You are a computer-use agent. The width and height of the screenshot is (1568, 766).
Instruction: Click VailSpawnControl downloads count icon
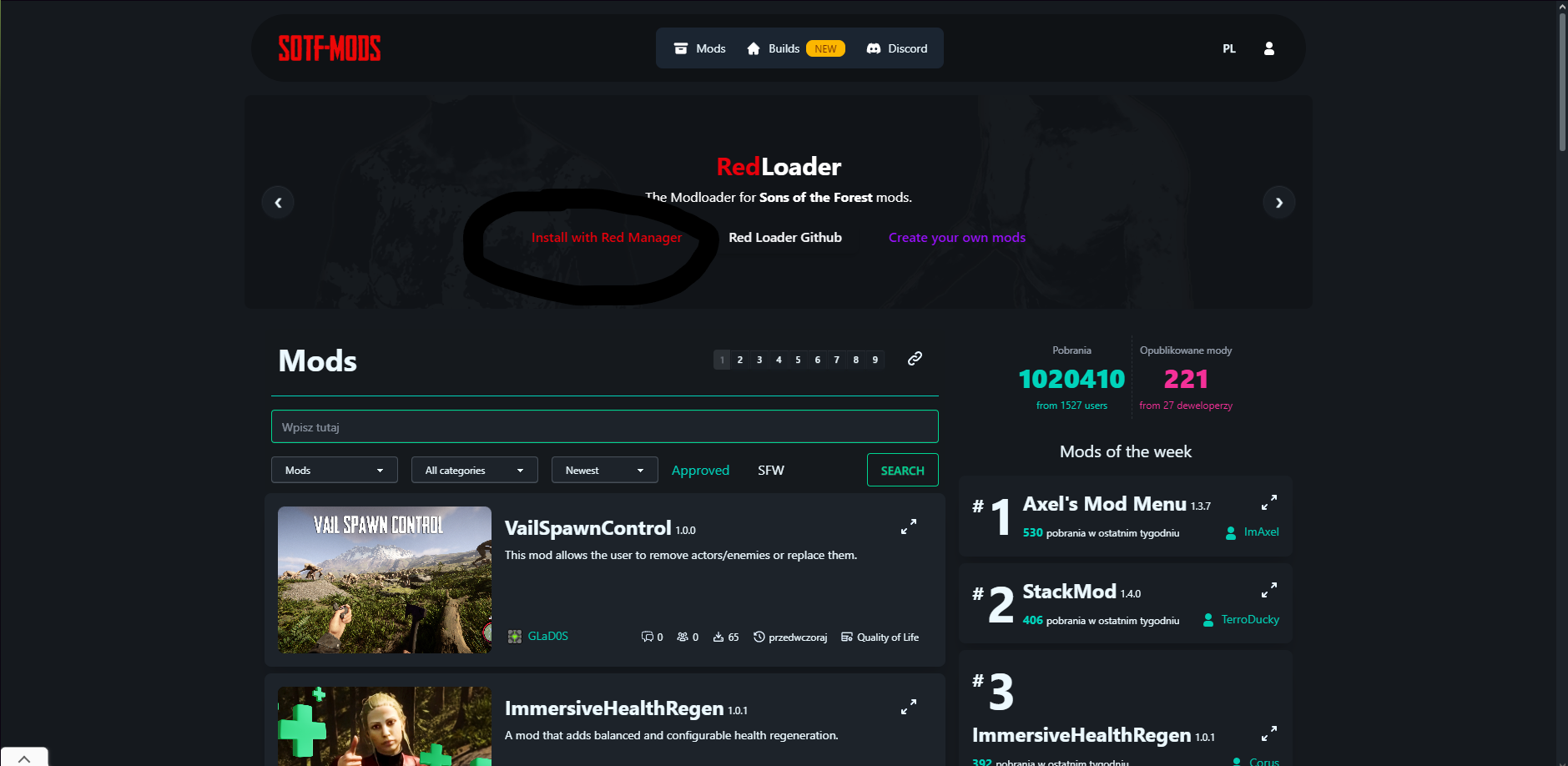718,637
